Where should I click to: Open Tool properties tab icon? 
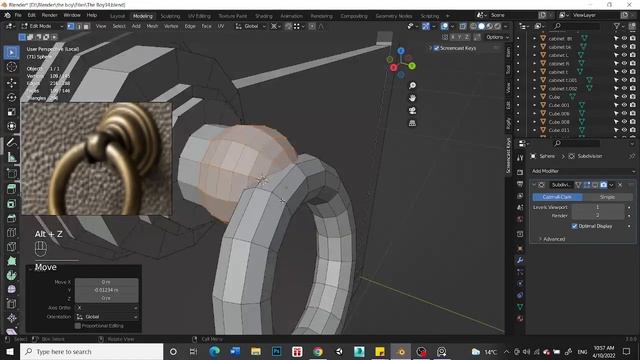pyautogui.click(x=520, y=158)
